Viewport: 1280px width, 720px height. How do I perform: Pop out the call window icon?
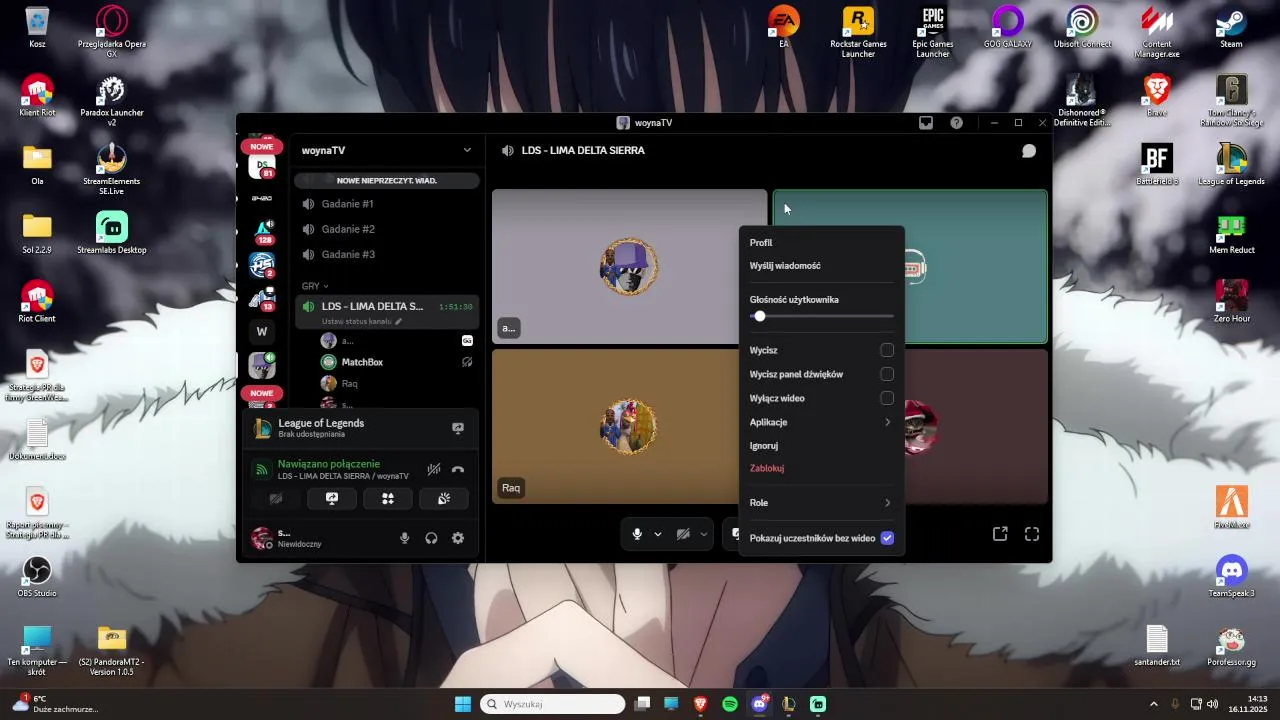(1000, 534)
